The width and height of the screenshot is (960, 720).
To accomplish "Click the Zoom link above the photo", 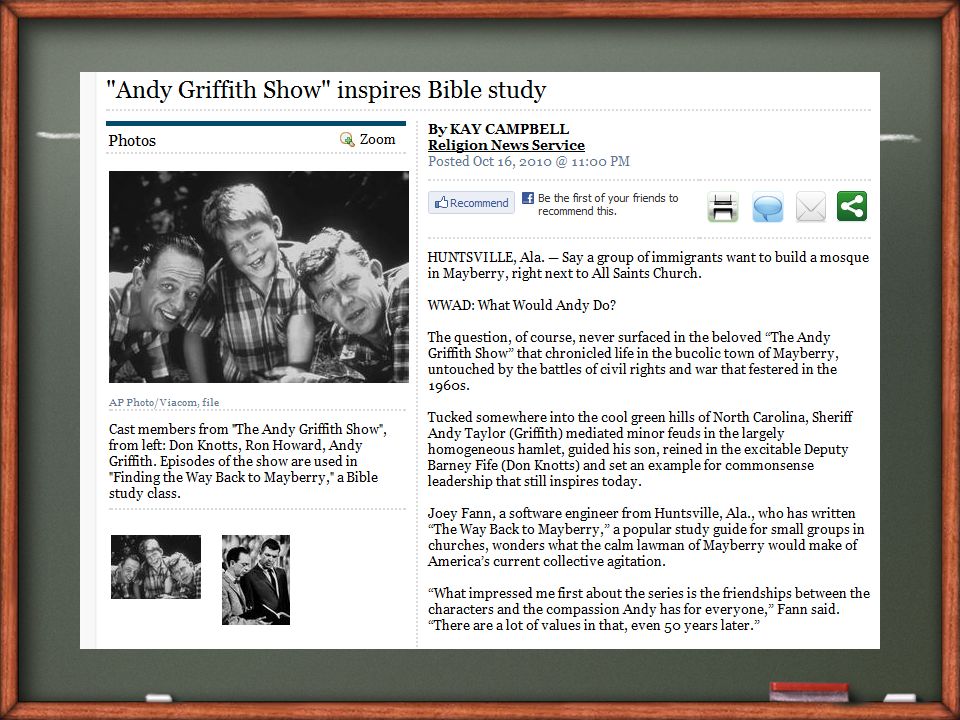I will [x=377, y=140].
